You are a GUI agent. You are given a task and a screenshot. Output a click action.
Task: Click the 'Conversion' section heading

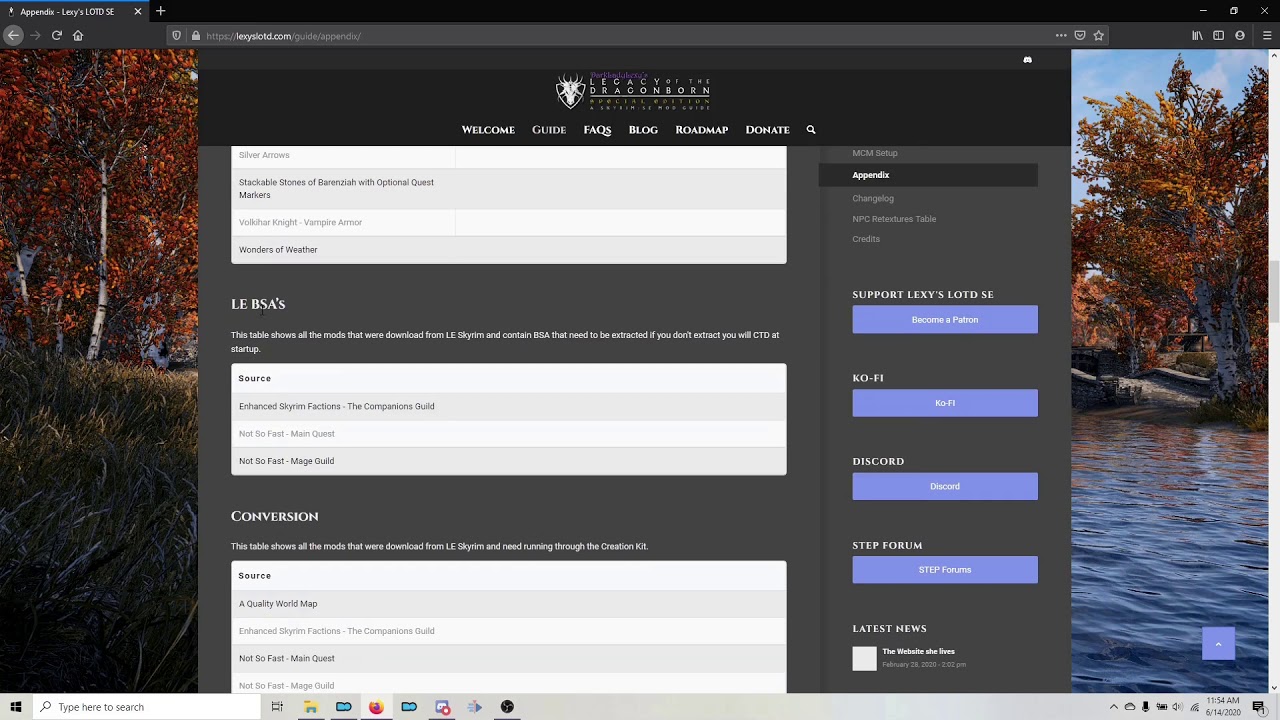275,516
